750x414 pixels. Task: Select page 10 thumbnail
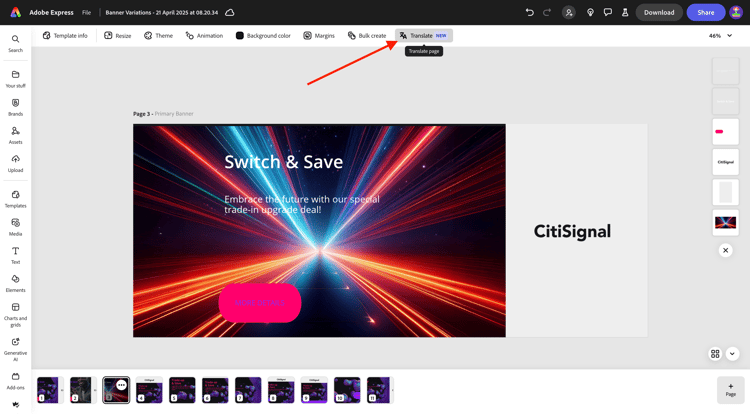click(347, 390)
